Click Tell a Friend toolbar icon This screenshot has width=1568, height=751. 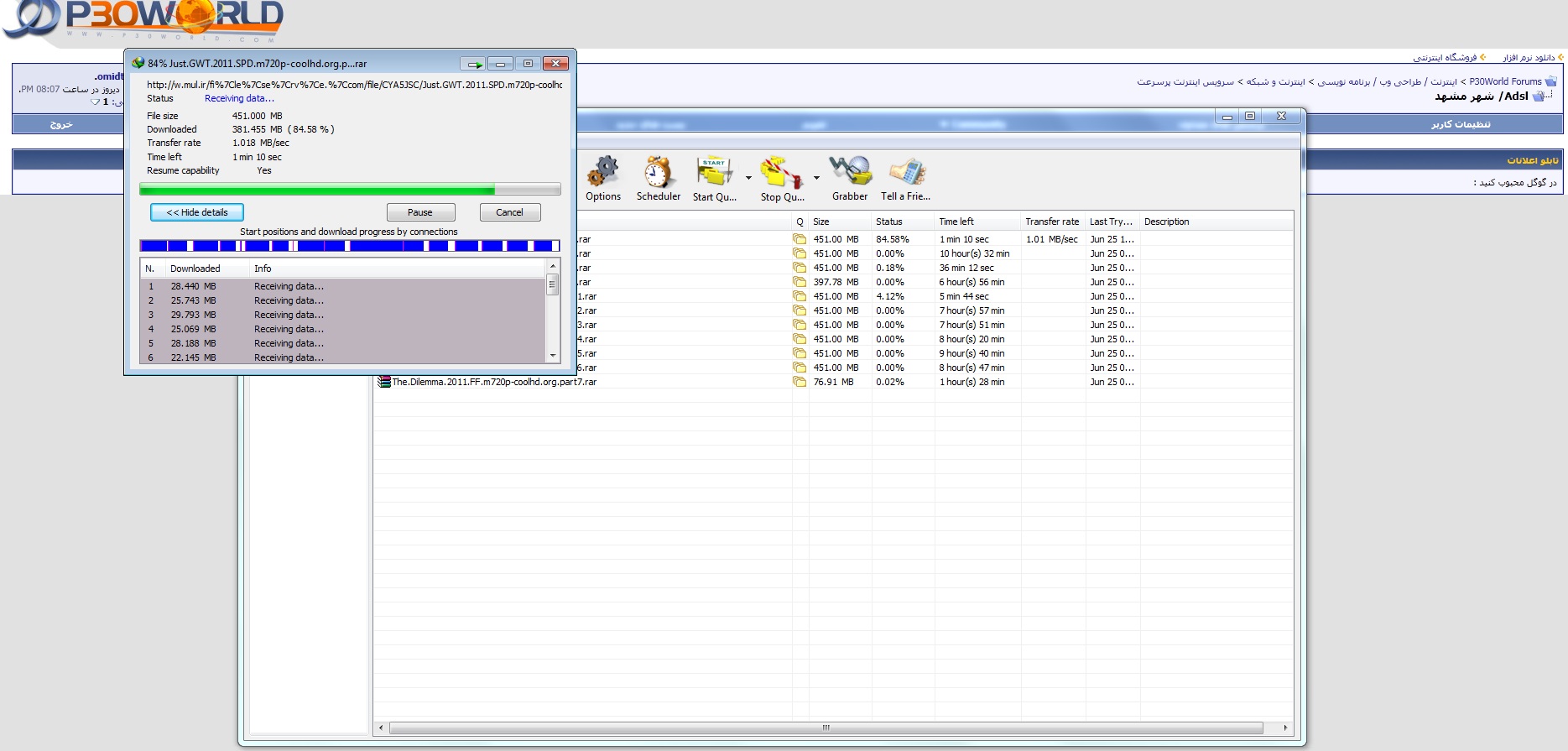pos(906,172)
